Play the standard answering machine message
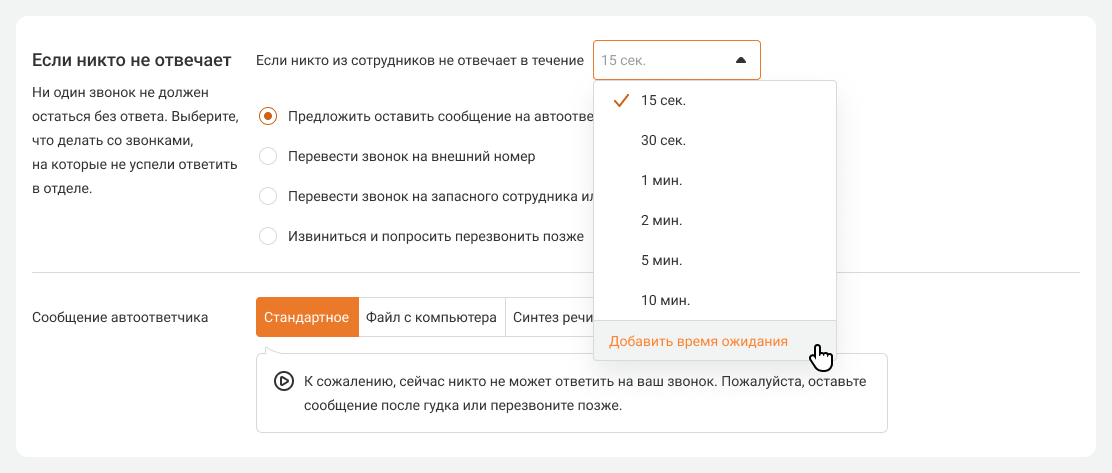The width and height of the screenshot is (1112, 473). click(x=283, y=381)
